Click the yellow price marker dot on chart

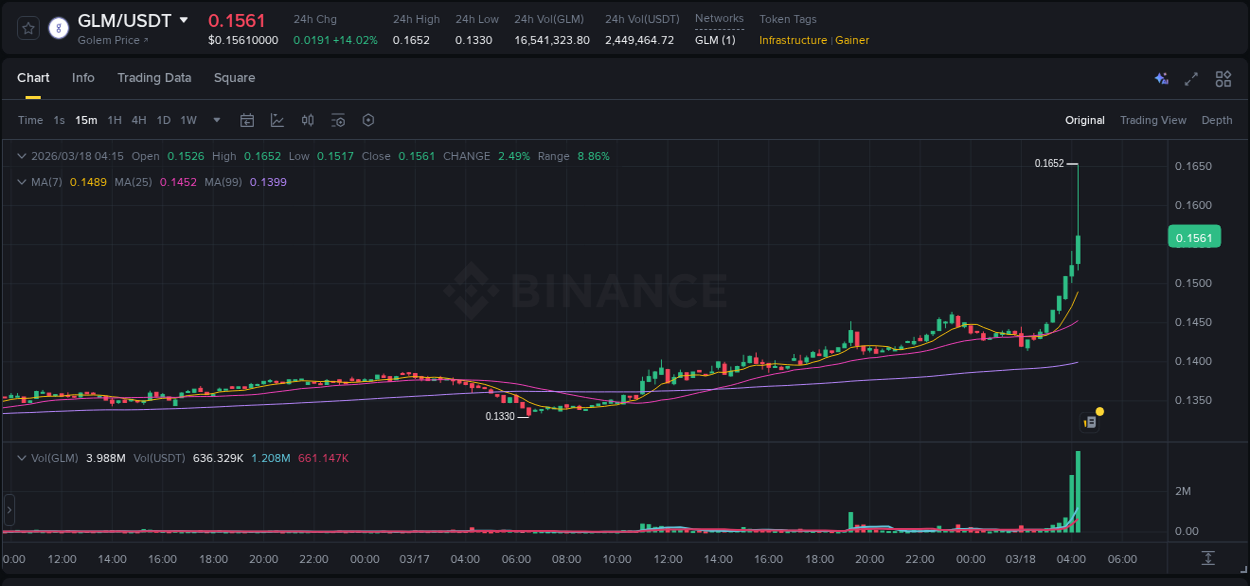coord(1100,411)
